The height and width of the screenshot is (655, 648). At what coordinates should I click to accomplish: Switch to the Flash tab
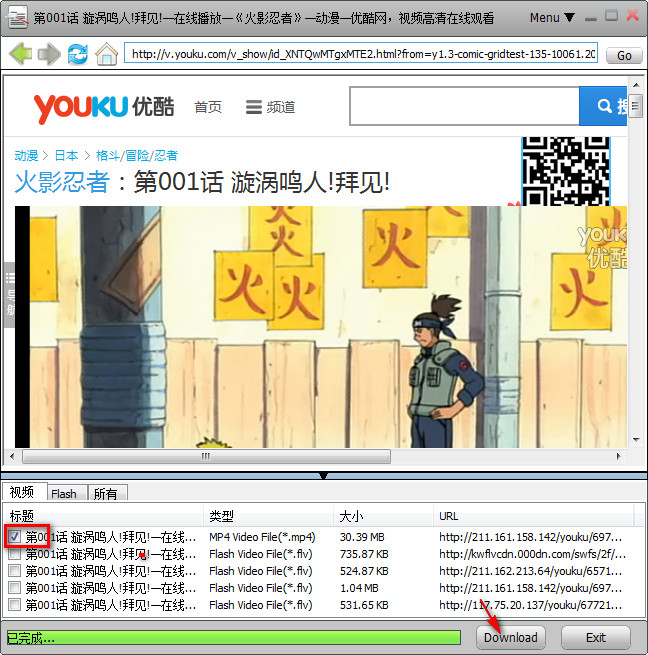[64, 493]
